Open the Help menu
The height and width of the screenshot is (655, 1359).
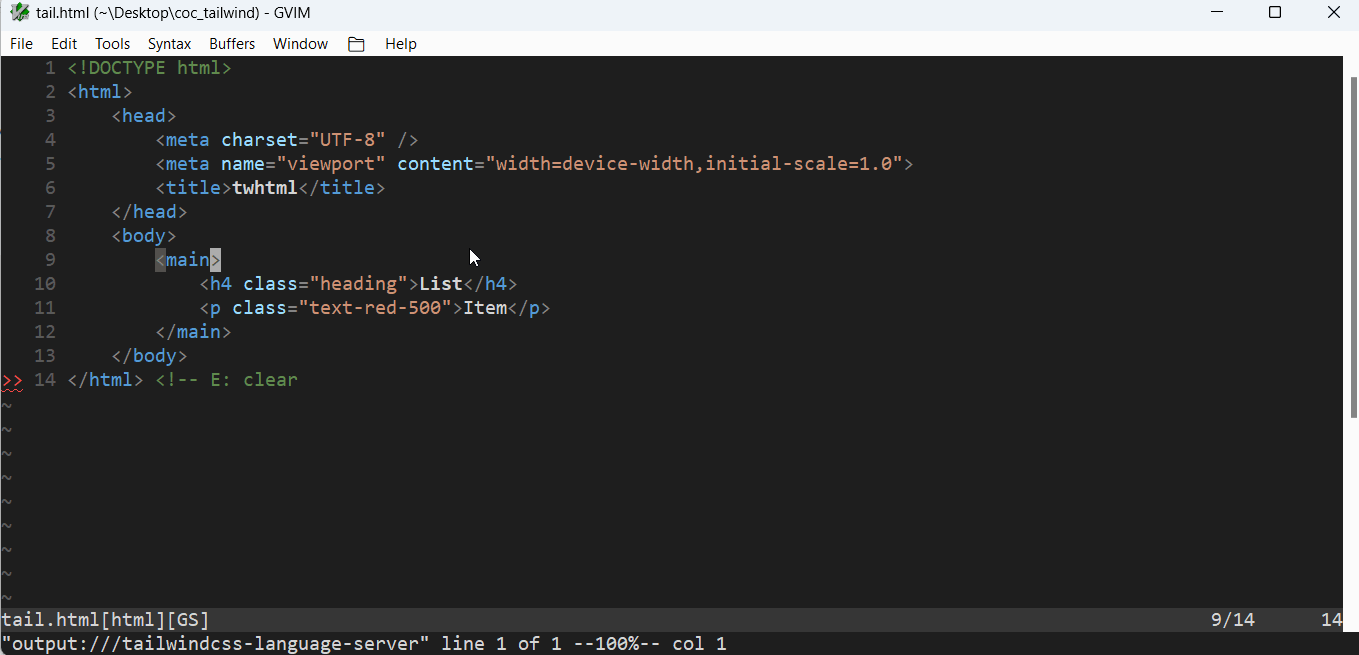point(400,43)
